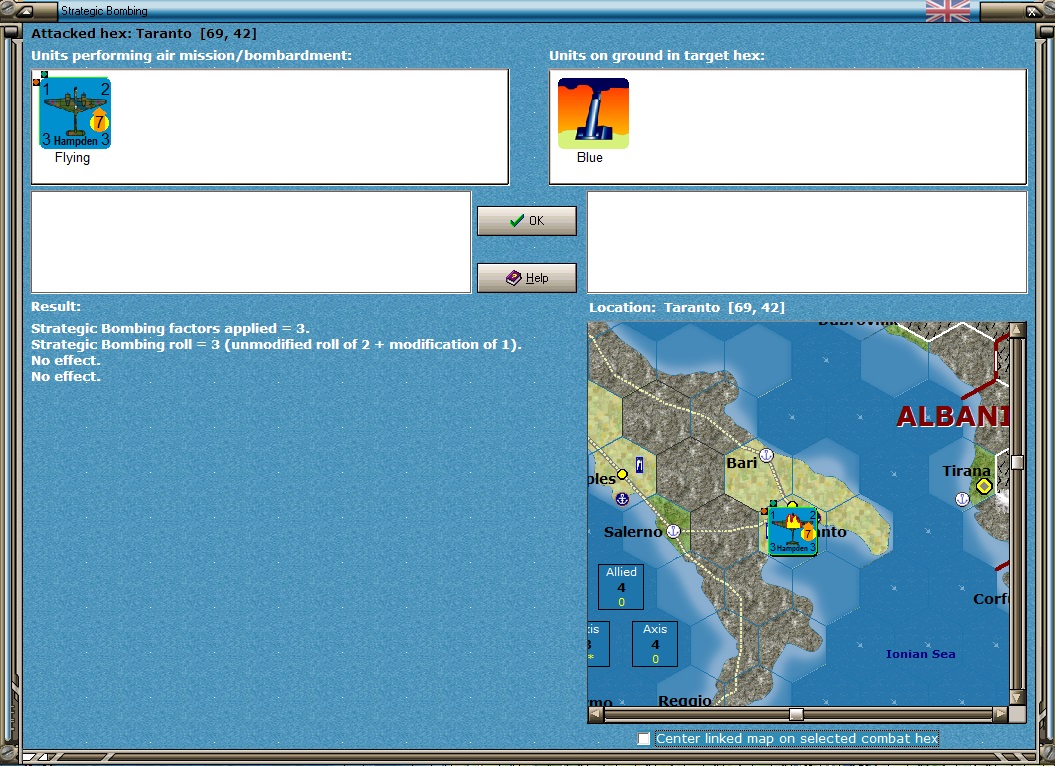The width and height of the screenshot is (1055, 766).
Task: Click the Hampden counter on the map
Action: point(793,531)
